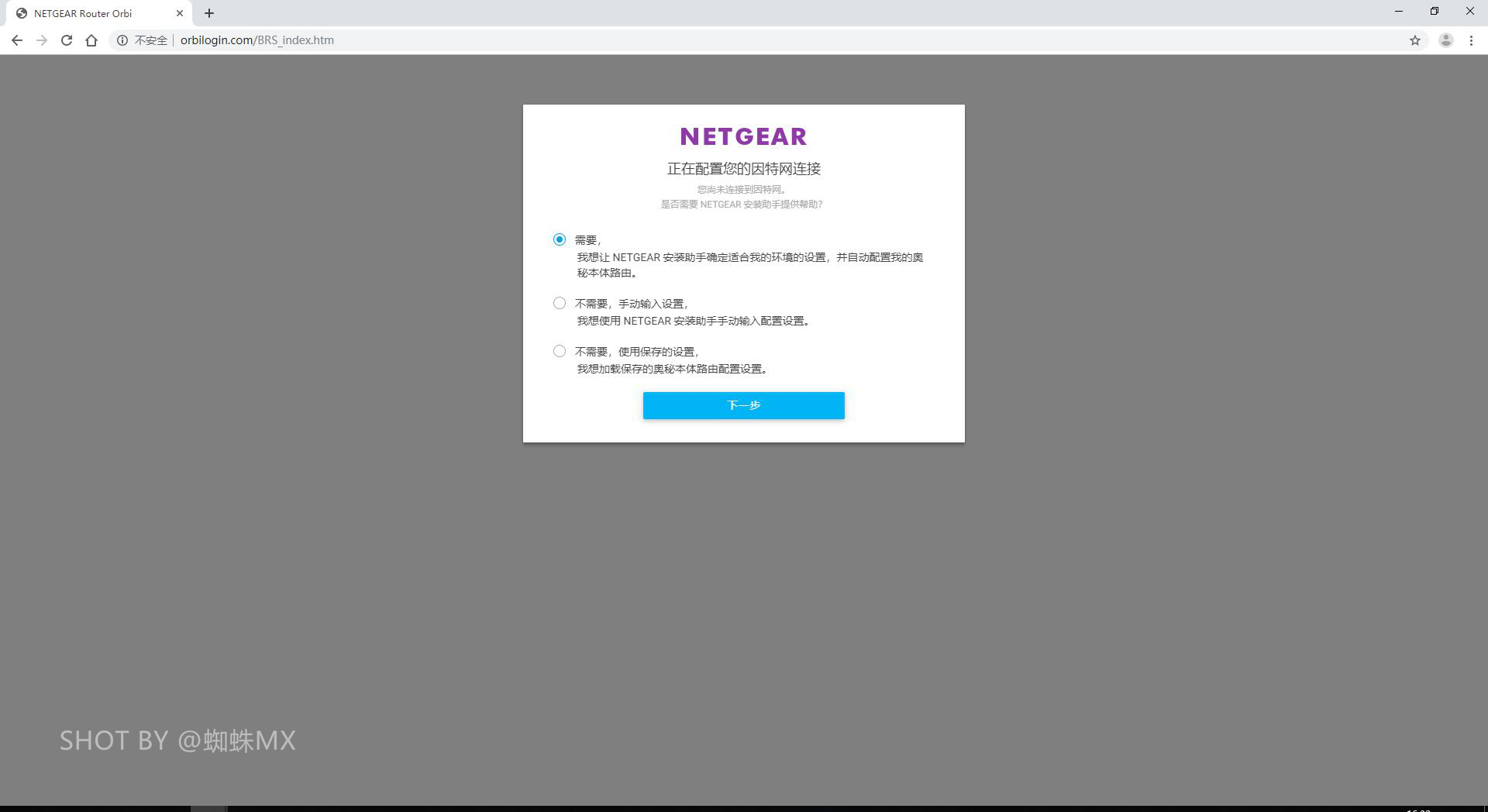Viewport: 1488px width, 812px height.
Task: Reload the orbilogin.com page
Action: pos(67,40)
